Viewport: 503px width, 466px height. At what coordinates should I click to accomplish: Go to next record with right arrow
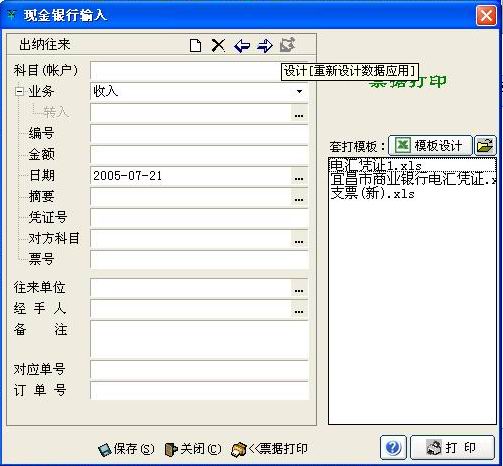(265, 45)
